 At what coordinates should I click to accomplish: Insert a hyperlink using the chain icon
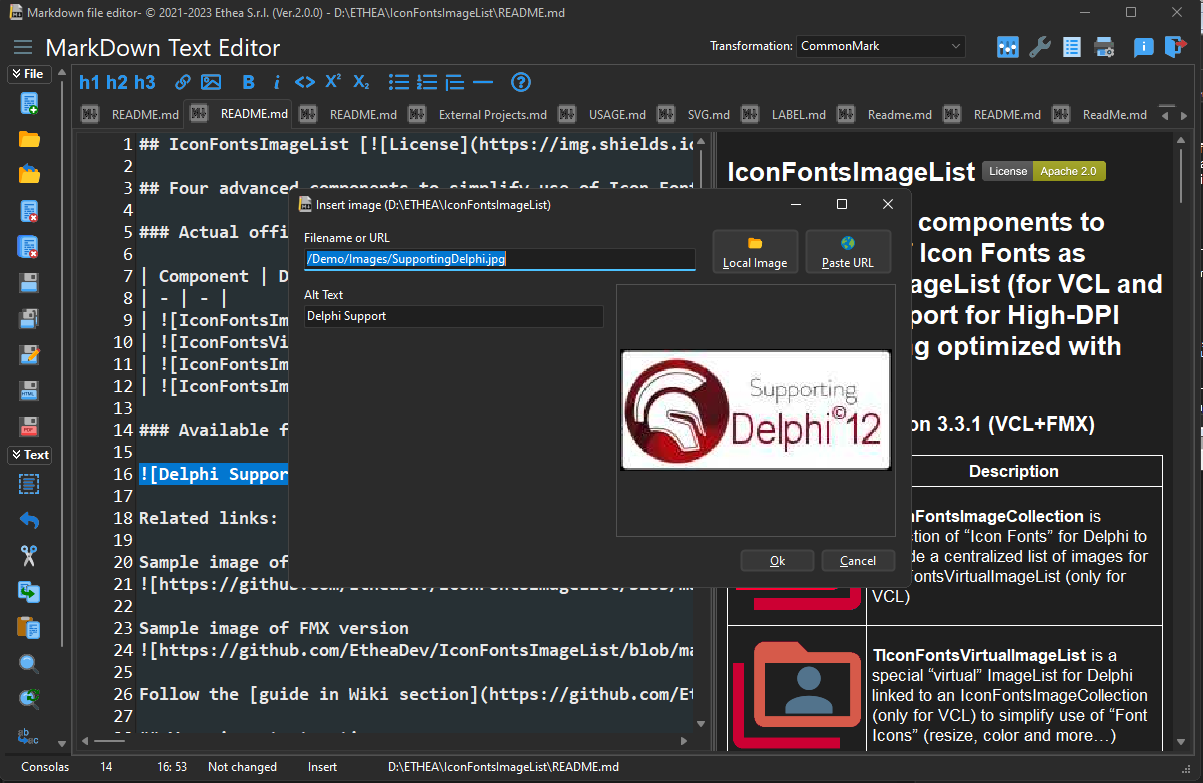click(183, 82)
